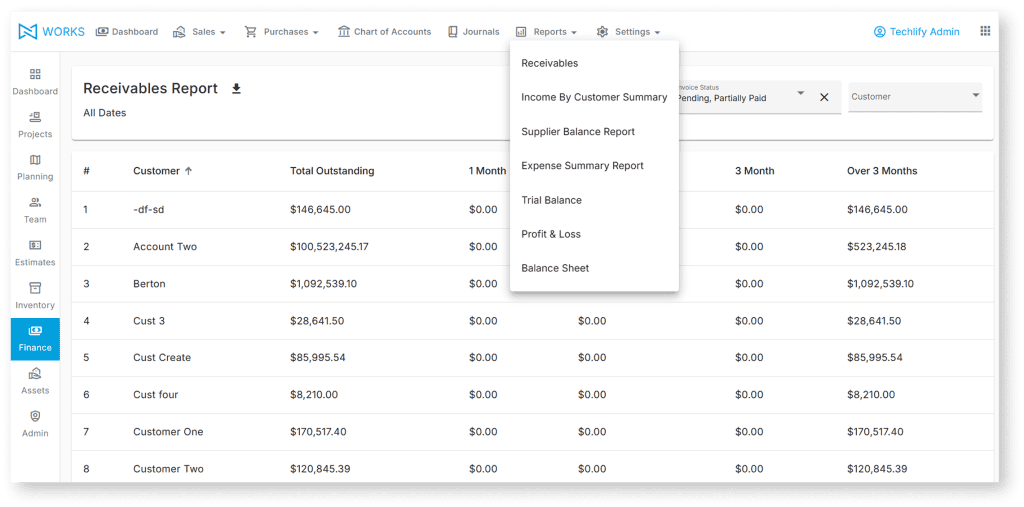Click Cust 3 customer name
Screen dimensions: 1024x507
pos(149,321)
